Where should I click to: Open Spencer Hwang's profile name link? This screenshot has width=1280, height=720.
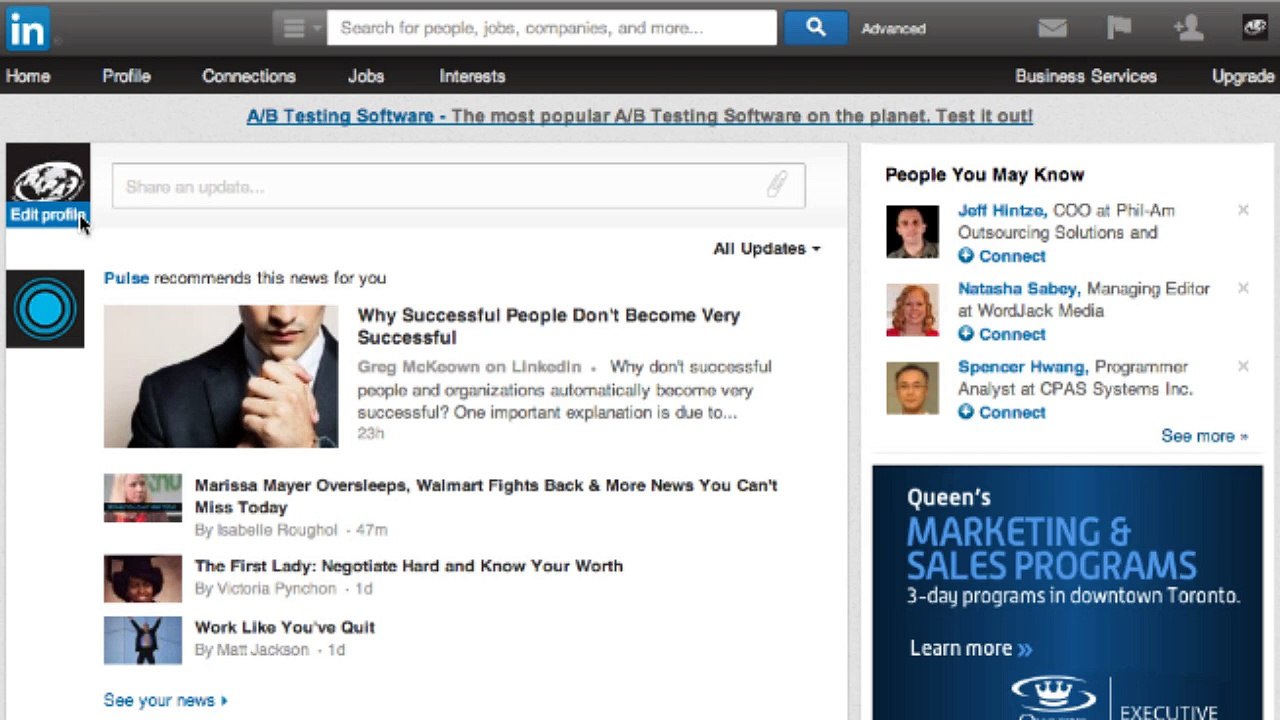point(1023,366)
